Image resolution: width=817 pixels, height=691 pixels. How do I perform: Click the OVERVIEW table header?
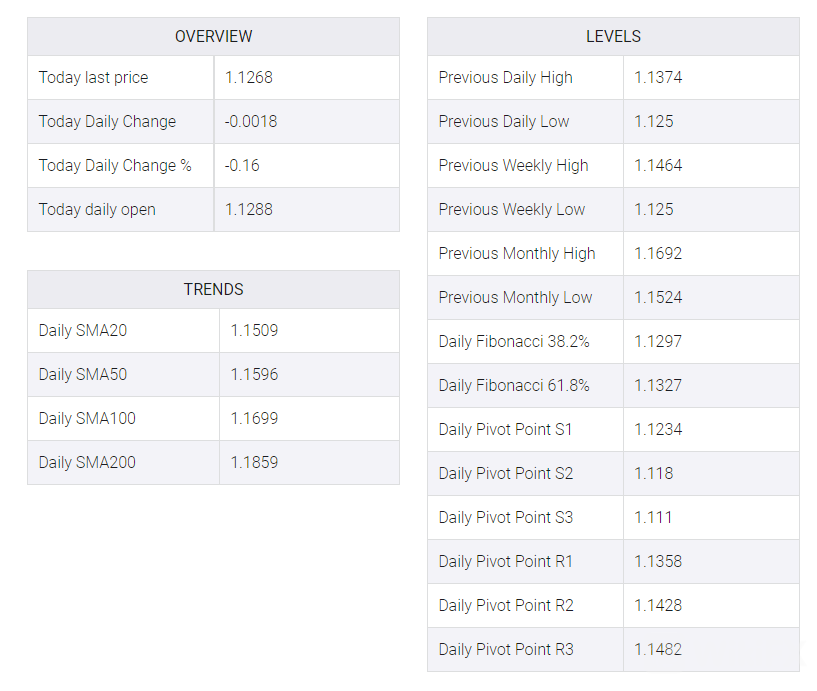tap(213, 36)
